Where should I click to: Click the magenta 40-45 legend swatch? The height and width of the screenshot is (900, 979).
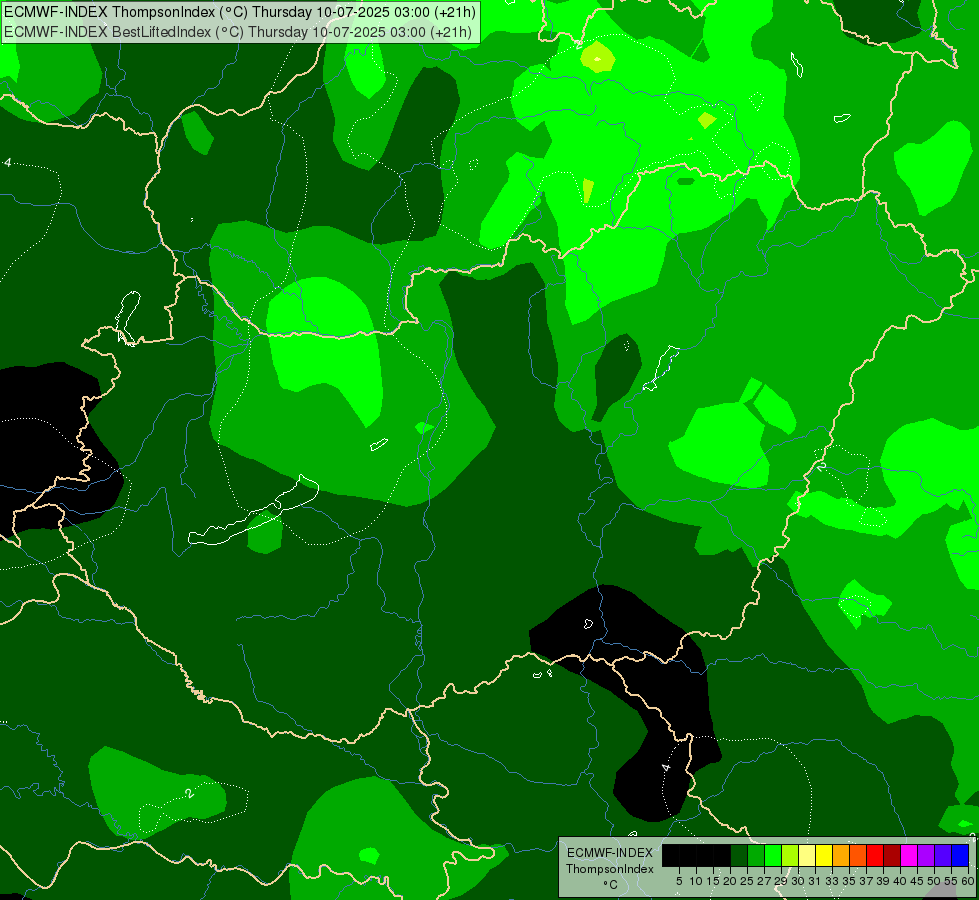[909, 855]
